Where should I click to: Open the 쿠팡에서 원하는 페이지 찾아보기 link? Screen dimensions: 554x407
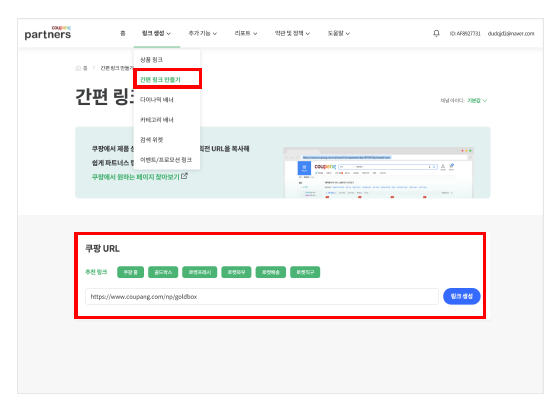[136, 177]
